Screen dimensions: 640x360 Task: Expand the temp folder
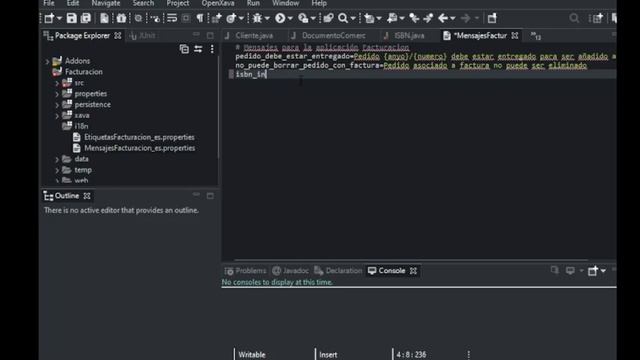[57, 170]
